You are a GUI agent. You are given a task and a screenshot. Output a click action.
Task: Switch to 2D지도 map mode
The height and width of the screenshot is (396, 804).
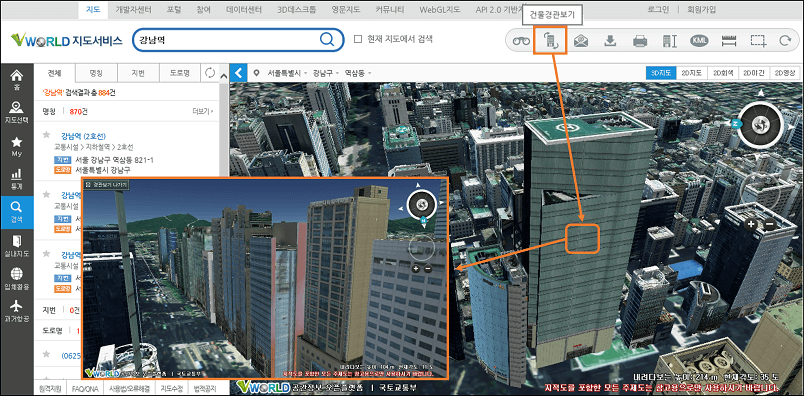691,73
